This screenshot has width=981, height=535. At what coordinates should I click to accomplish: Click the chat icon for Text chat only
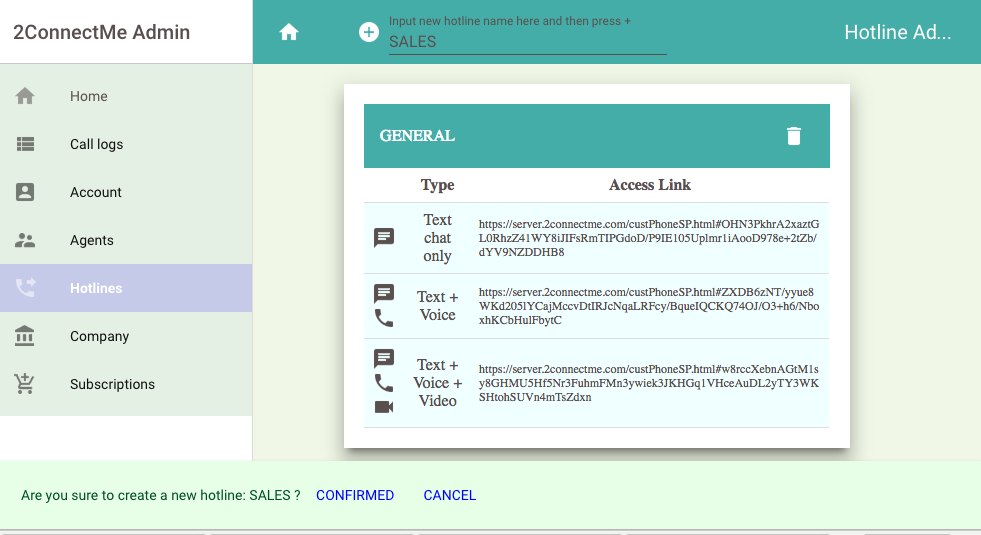point(384,238)
